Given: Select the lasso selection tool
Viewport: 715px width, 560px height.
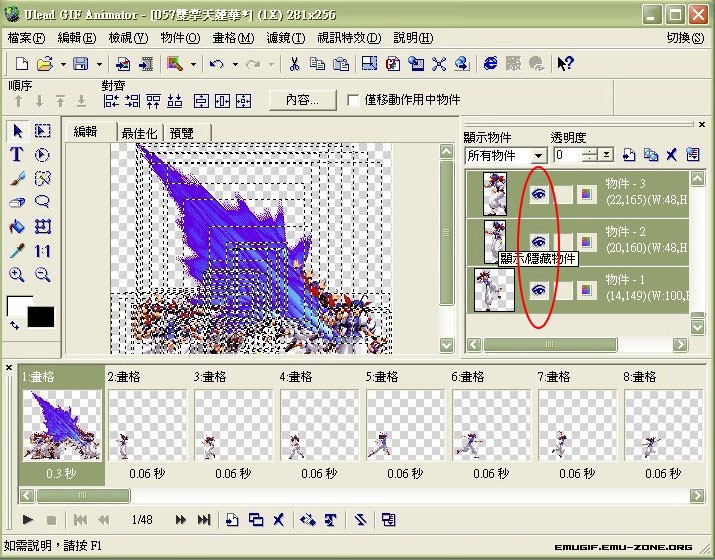Looking at the screenshot, I should 42,201.
